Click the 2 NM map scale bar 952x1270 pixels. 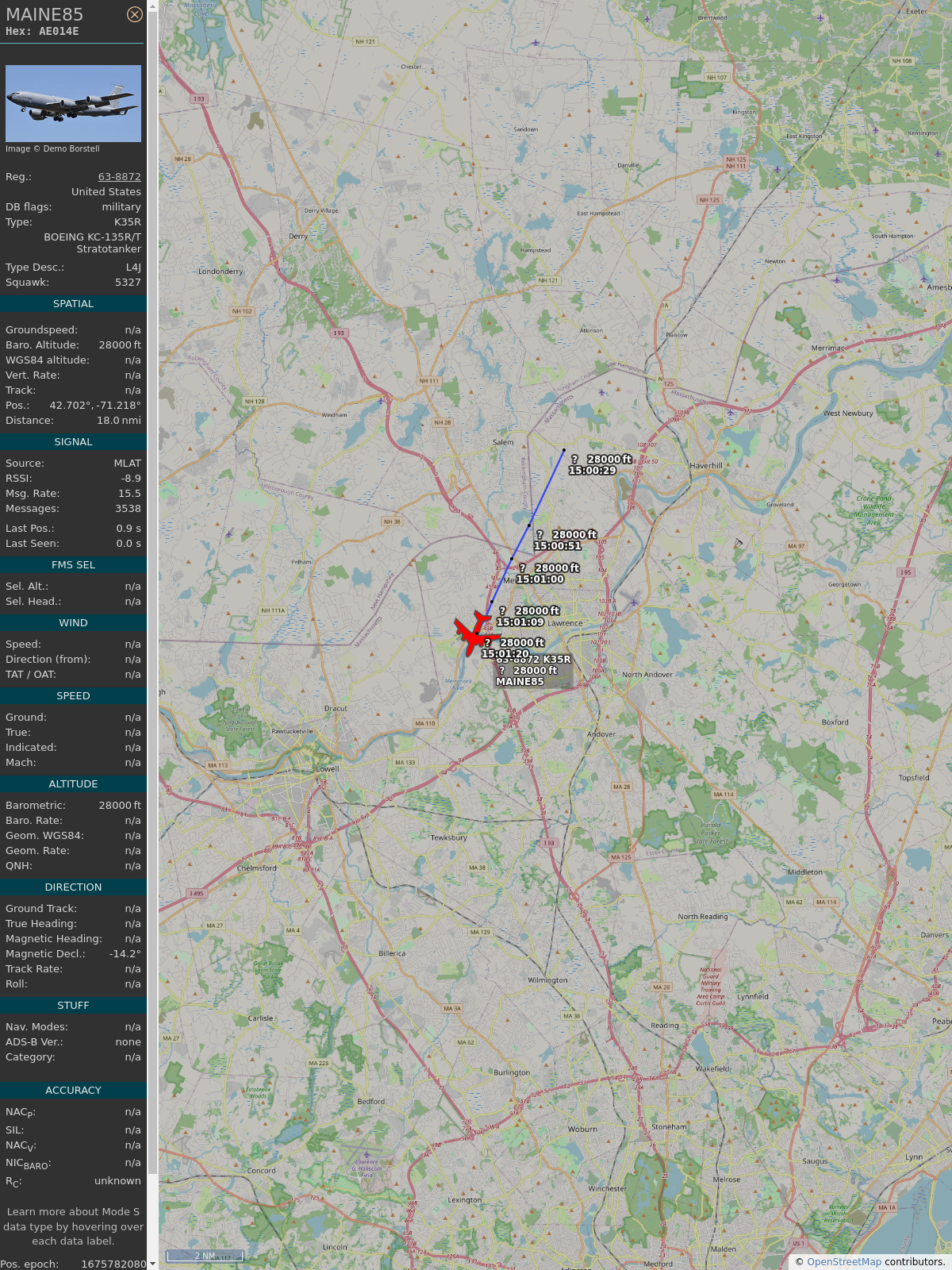coord(205,1256)
